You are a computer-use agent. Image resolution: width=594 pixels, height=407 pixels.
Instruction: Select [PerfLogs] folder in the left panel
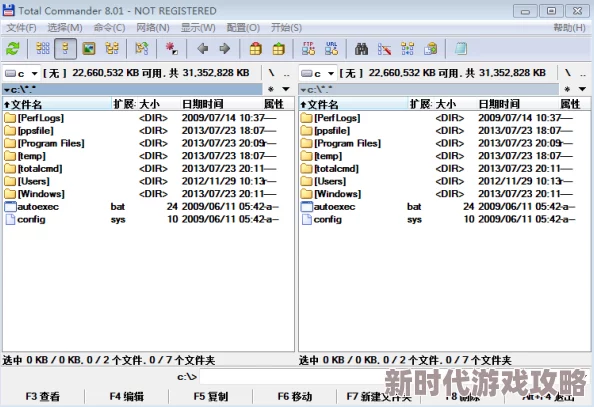[148, 118]
